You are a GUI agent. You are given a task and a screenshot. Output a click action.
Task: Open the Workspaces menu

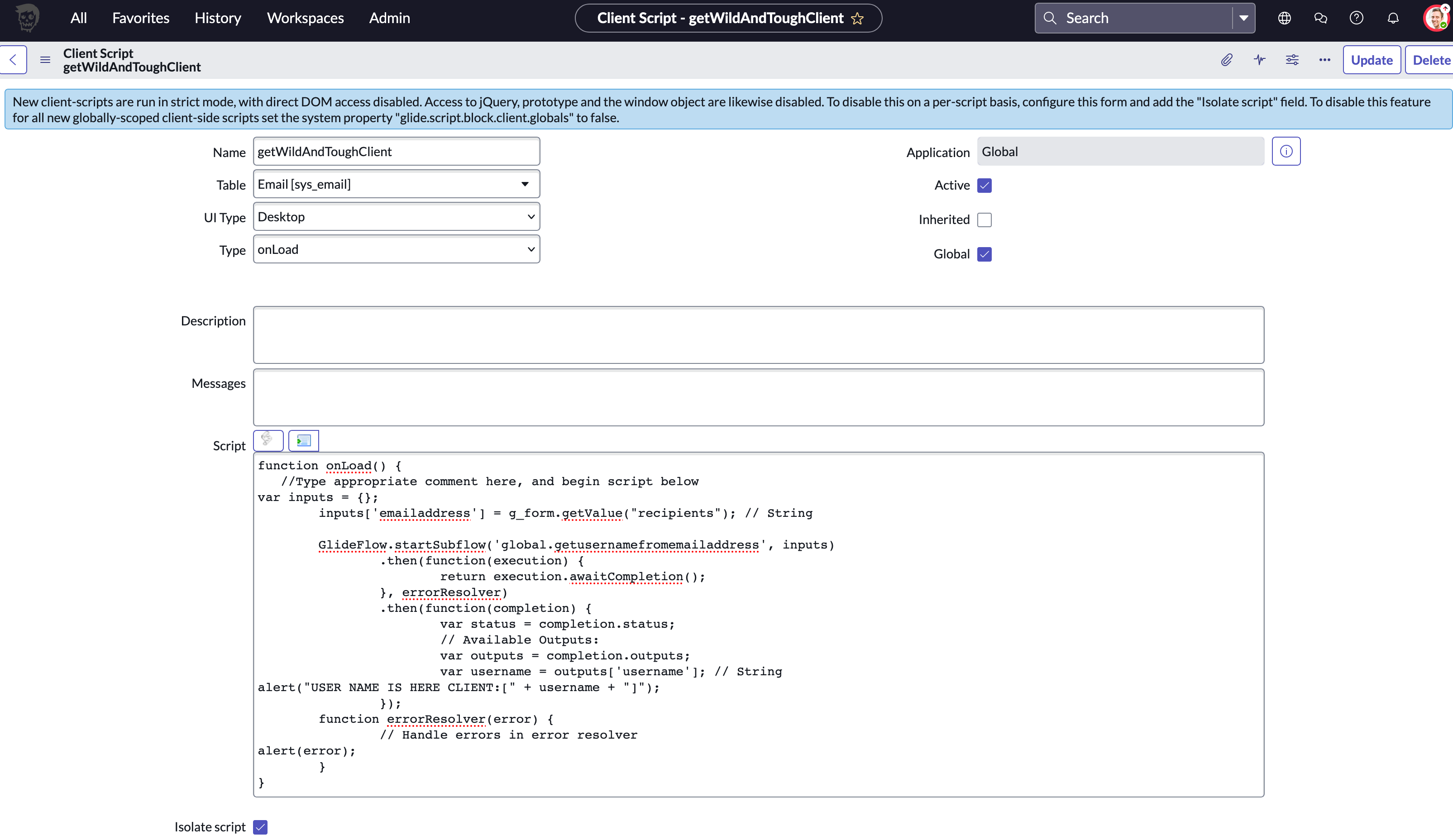coord(305,18)
